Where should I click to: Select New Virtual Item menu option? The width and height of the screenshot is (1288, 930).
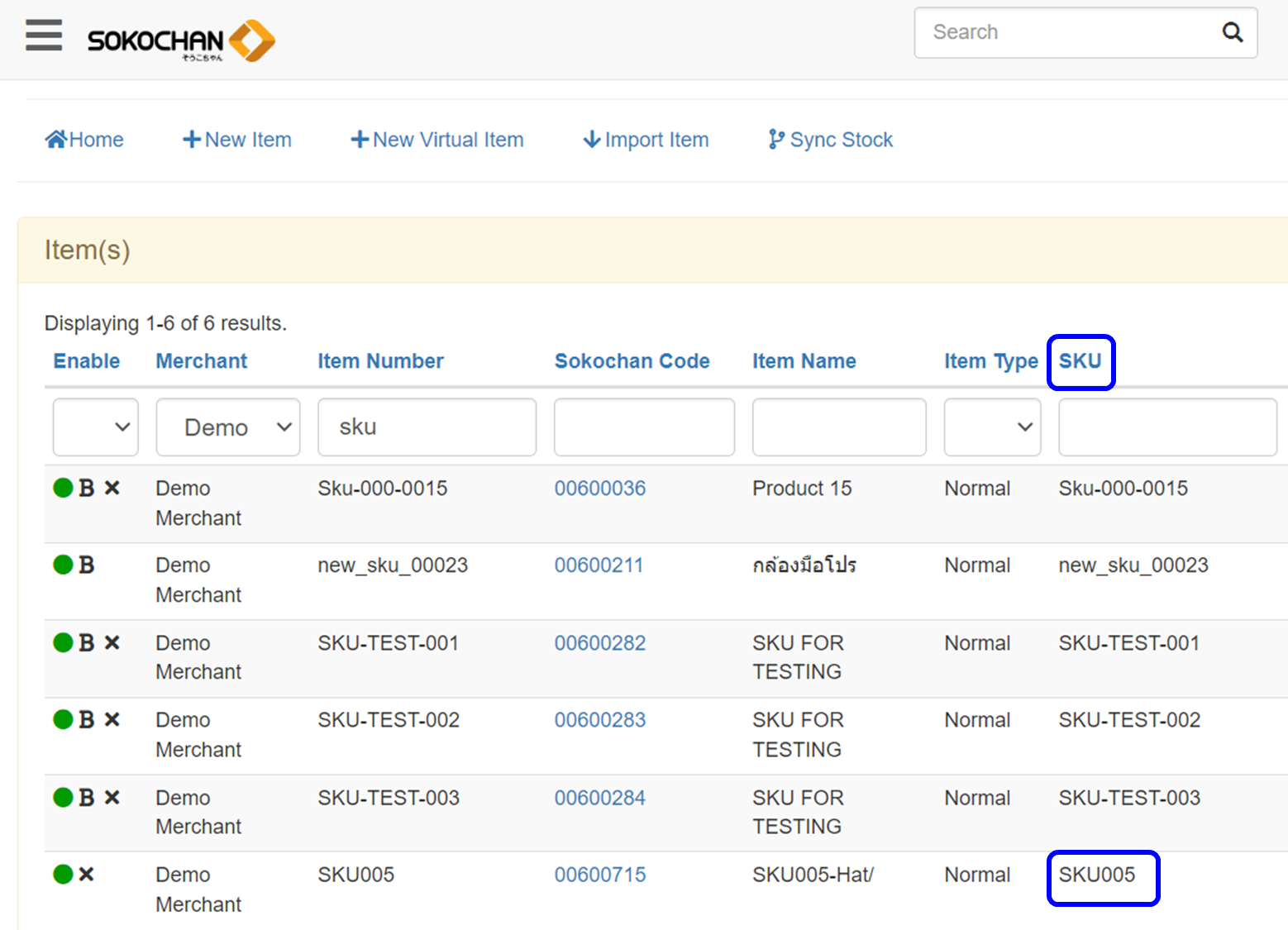pyautogui.click(x=437, y=140)
